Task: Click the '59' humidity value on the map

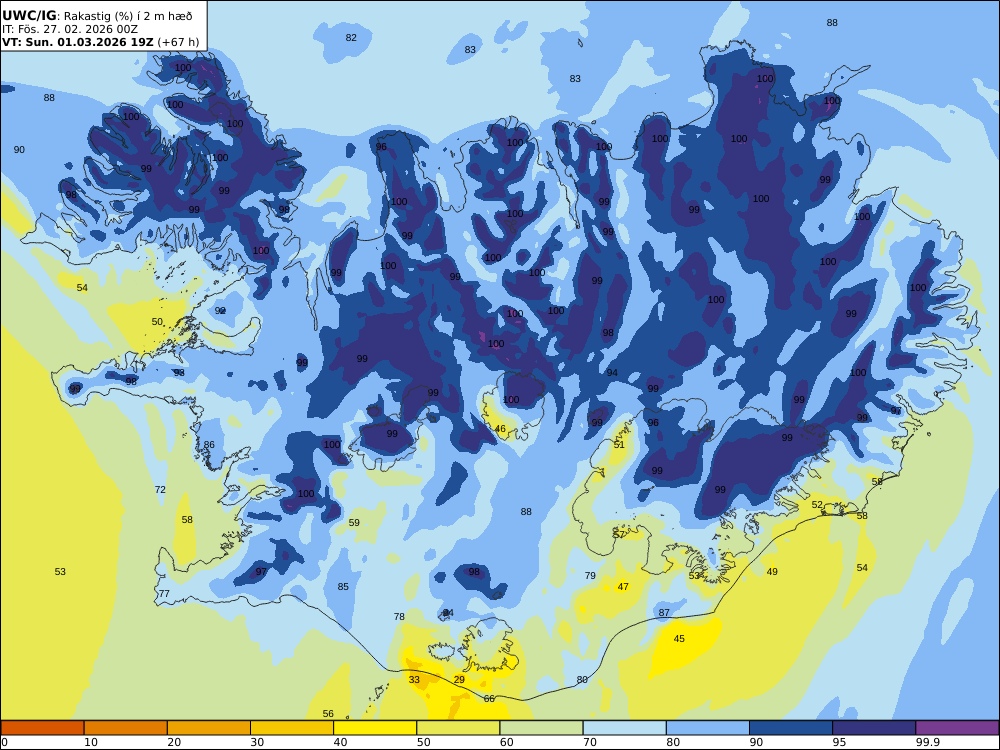Action: 354,523
